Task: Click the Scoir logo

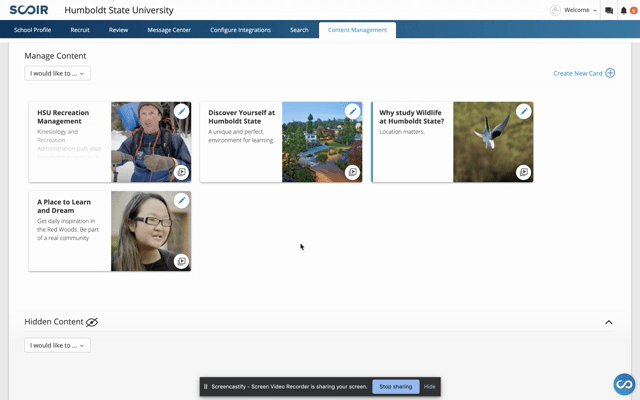Action: tap(29, 10)
